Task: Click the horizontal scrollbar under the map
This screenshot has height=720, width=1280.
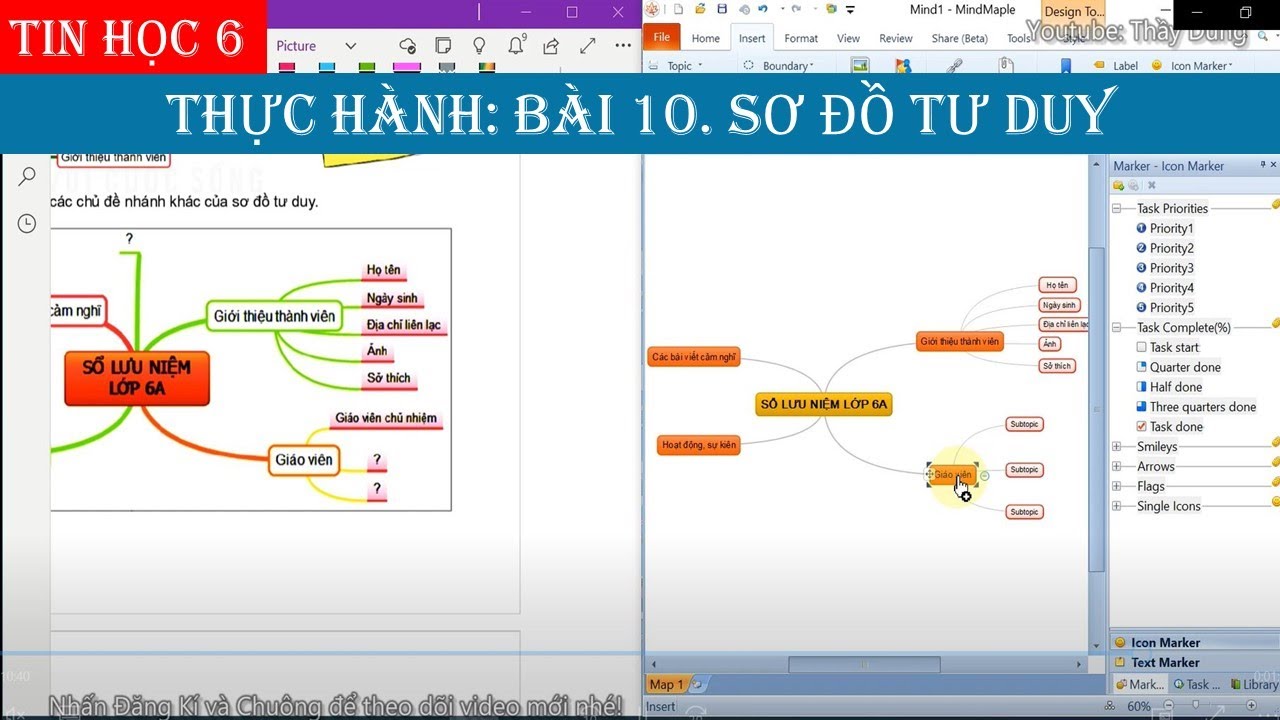Action: point(864,665)
